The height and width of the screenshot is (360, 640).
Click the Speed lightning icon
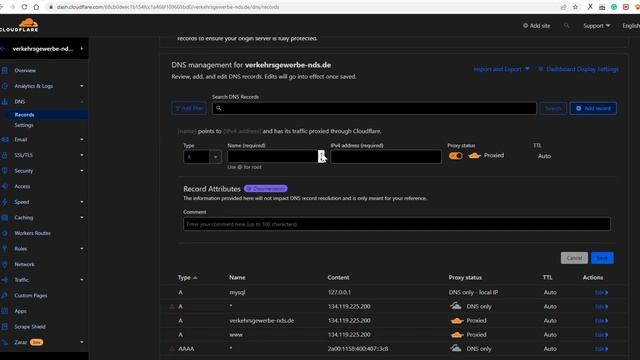(x=4, y=202)
